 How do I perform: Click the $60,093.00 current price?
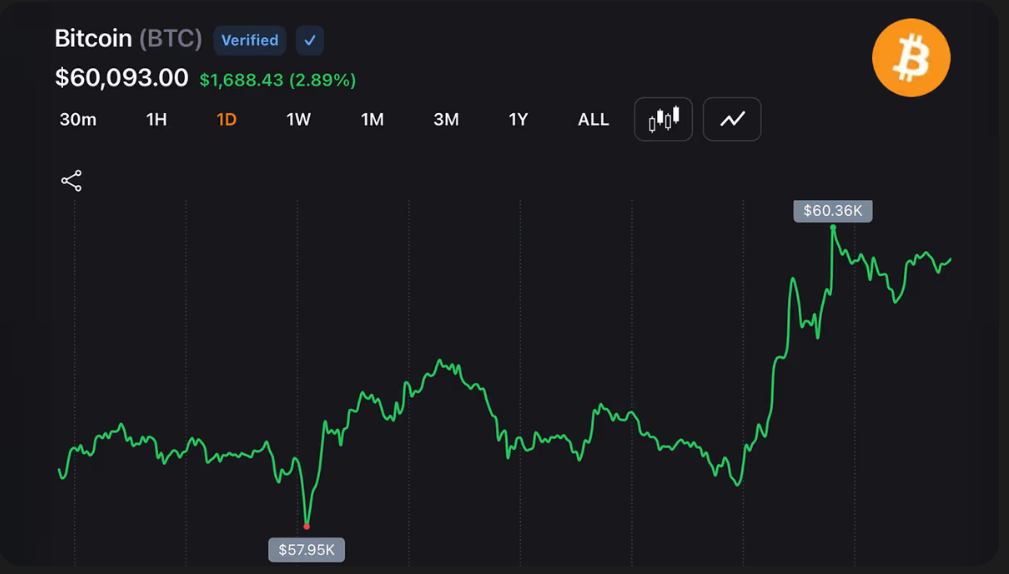(x=122, y=78)
